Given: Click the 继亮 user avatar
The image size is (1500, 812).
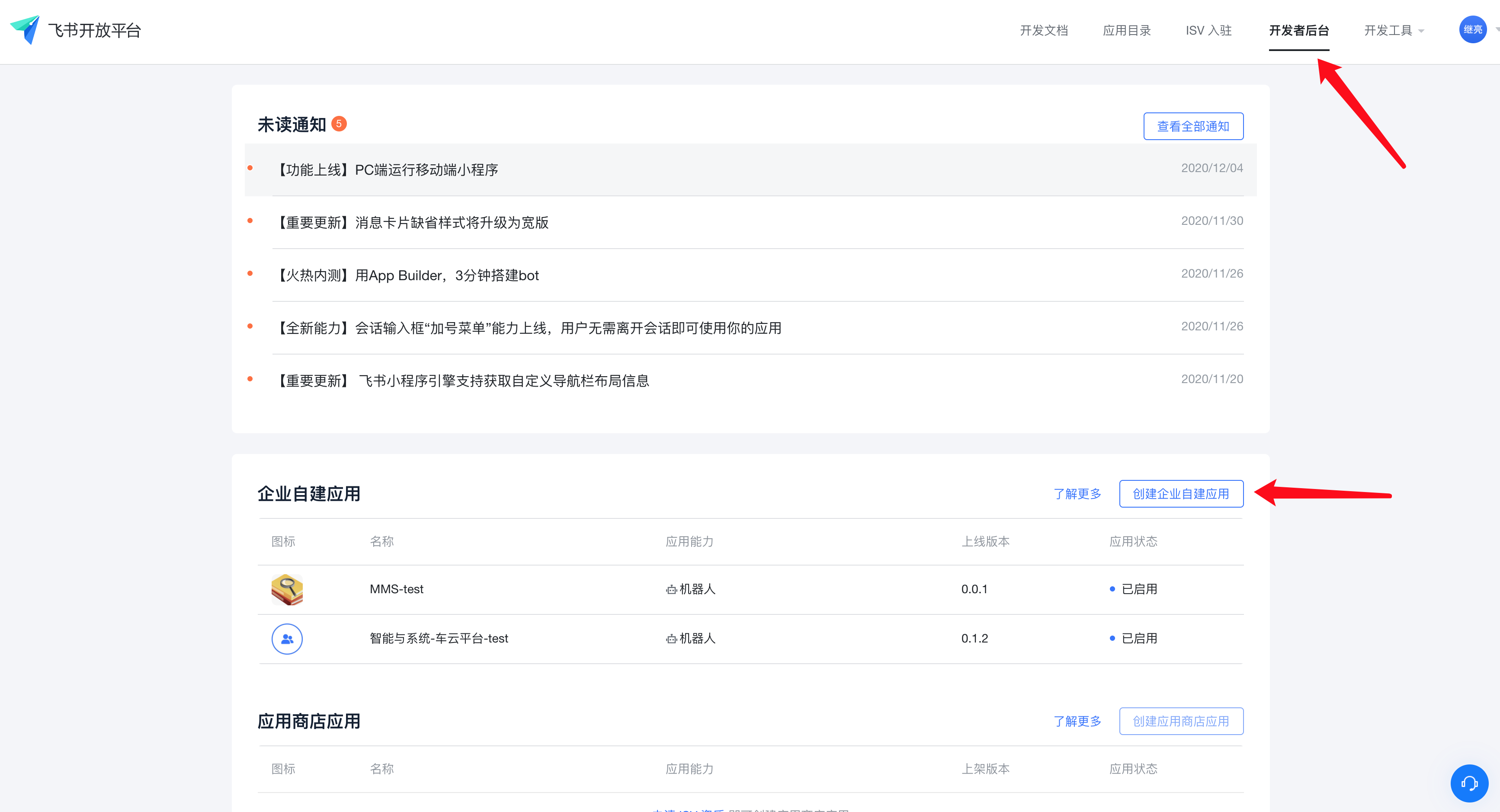Looking at the screenshot, I should [1473, 29].
